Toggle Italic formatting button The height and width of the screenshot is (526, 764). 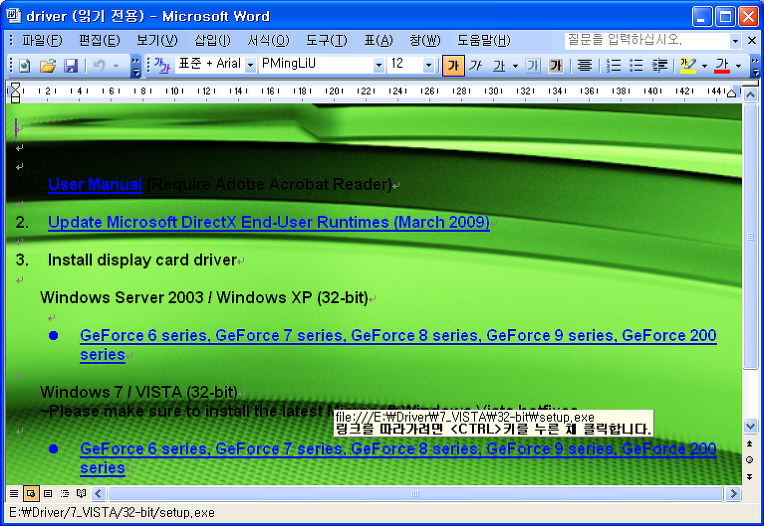[476, 65]
